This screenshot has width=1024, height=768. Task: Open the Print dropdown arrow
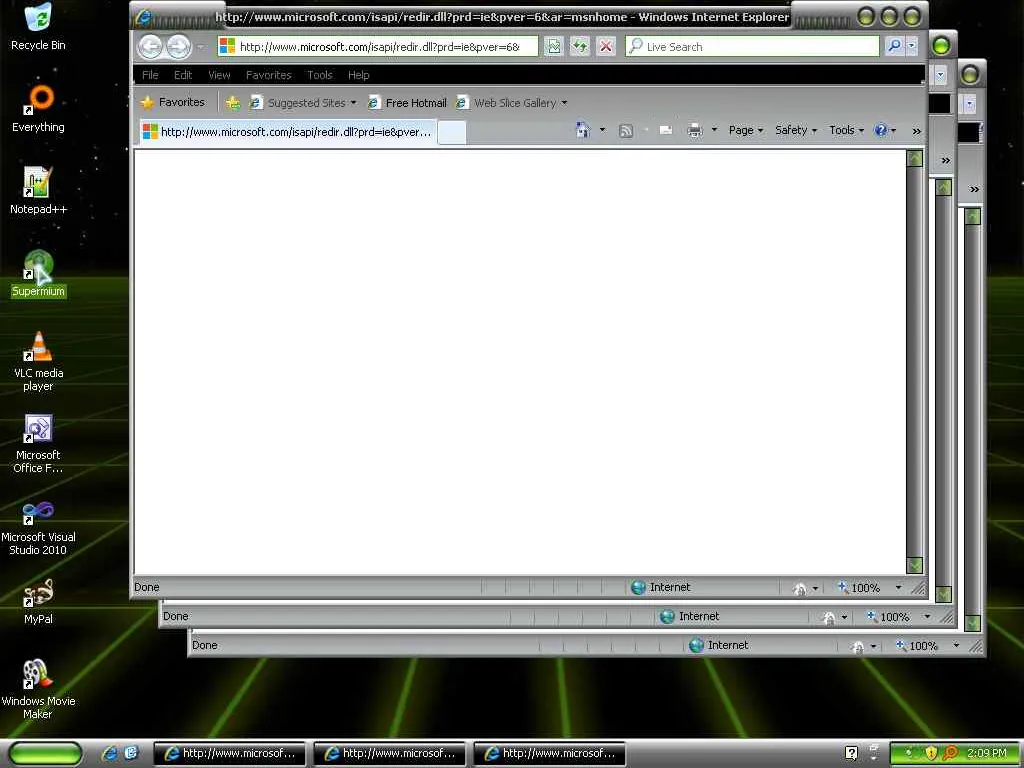pos(714,130)
